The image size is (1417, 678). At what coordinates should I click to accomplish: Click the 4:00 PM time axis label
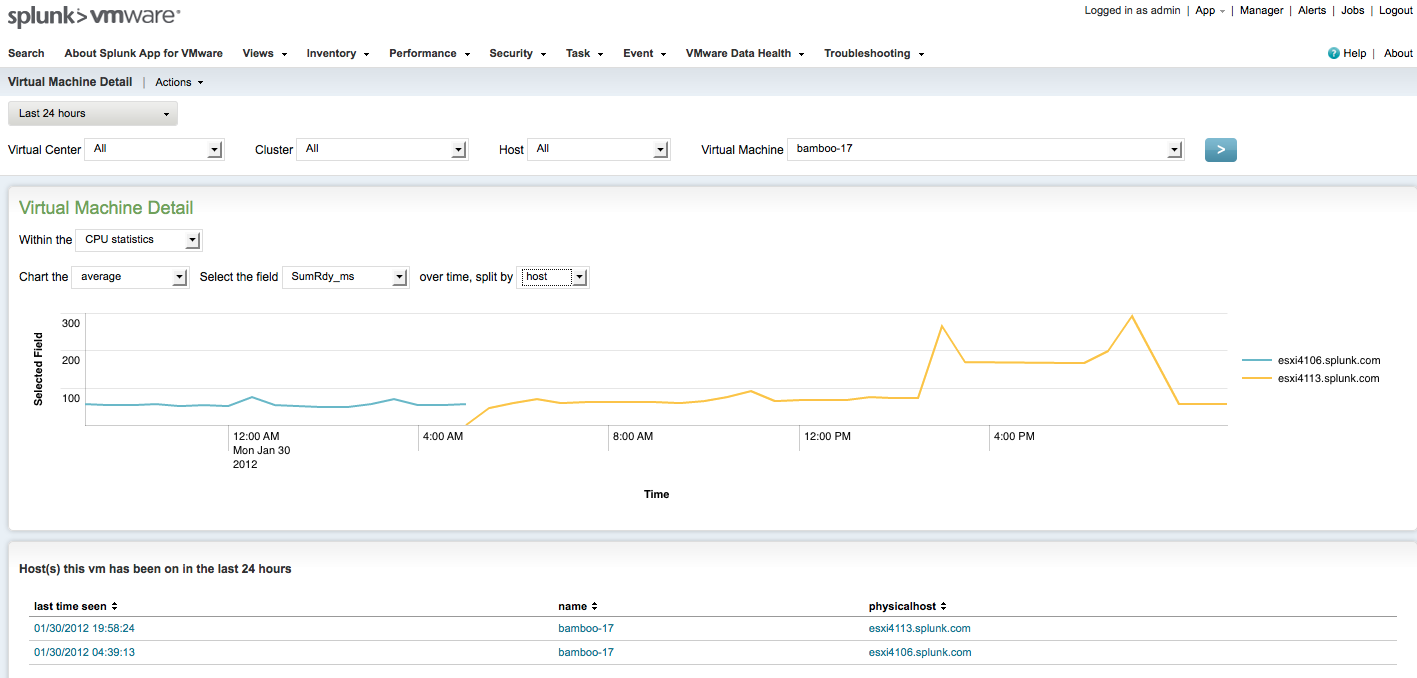click(x=1014, y=436)
